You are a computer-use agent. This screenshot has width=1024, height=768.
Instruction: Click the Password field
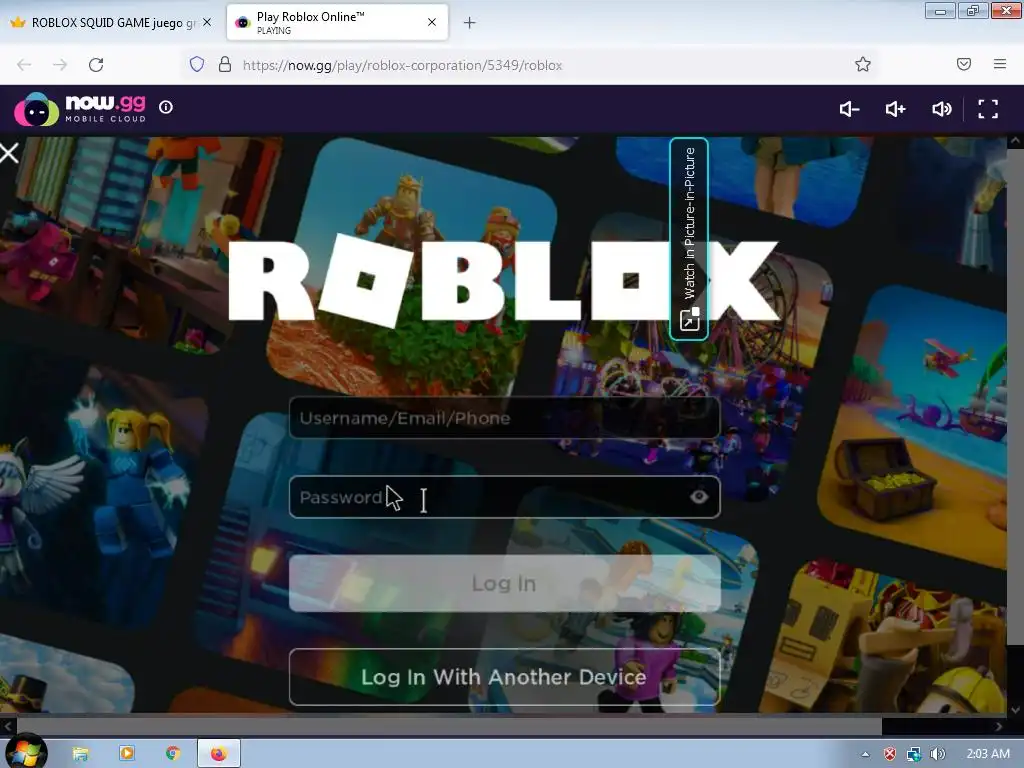click(x=504, y=497)
